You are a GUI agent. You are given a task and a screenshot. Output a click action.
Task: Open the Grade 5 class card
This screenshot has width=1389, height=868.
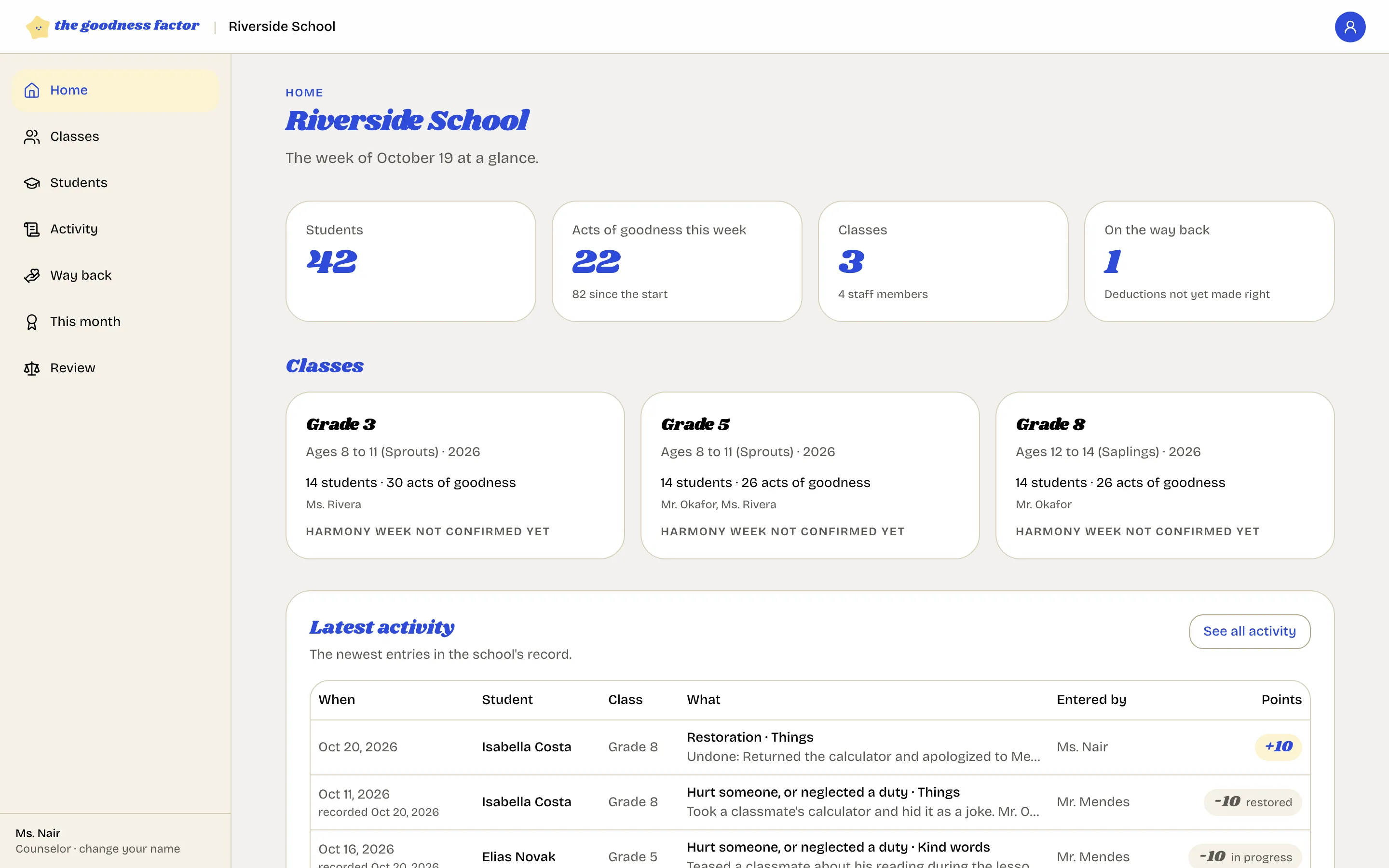(x=810, y=475)
